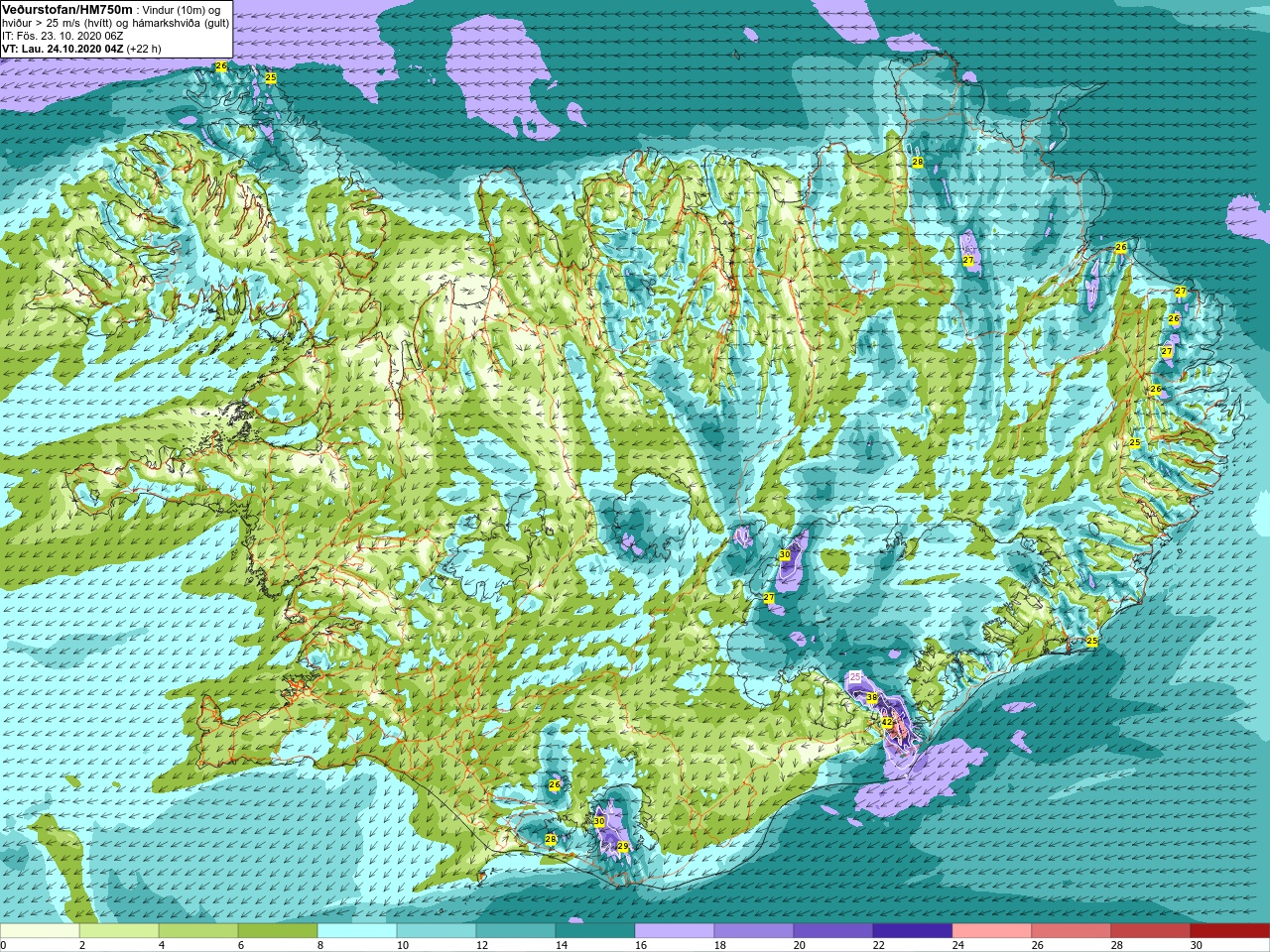Pick the 4–6 m/s green legend swatch

198,930
